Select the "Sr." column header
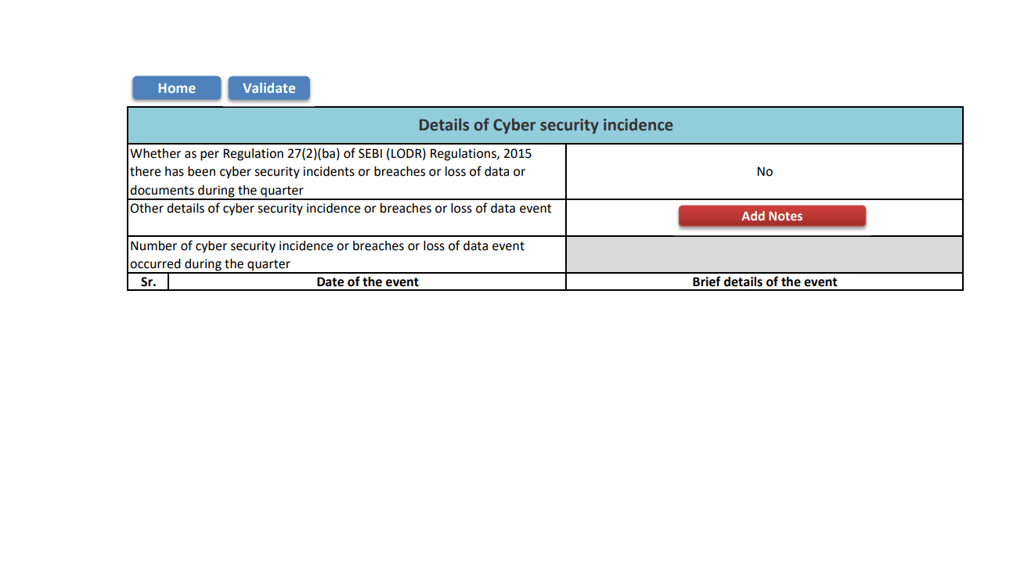1024x588 pixels. 148,282
